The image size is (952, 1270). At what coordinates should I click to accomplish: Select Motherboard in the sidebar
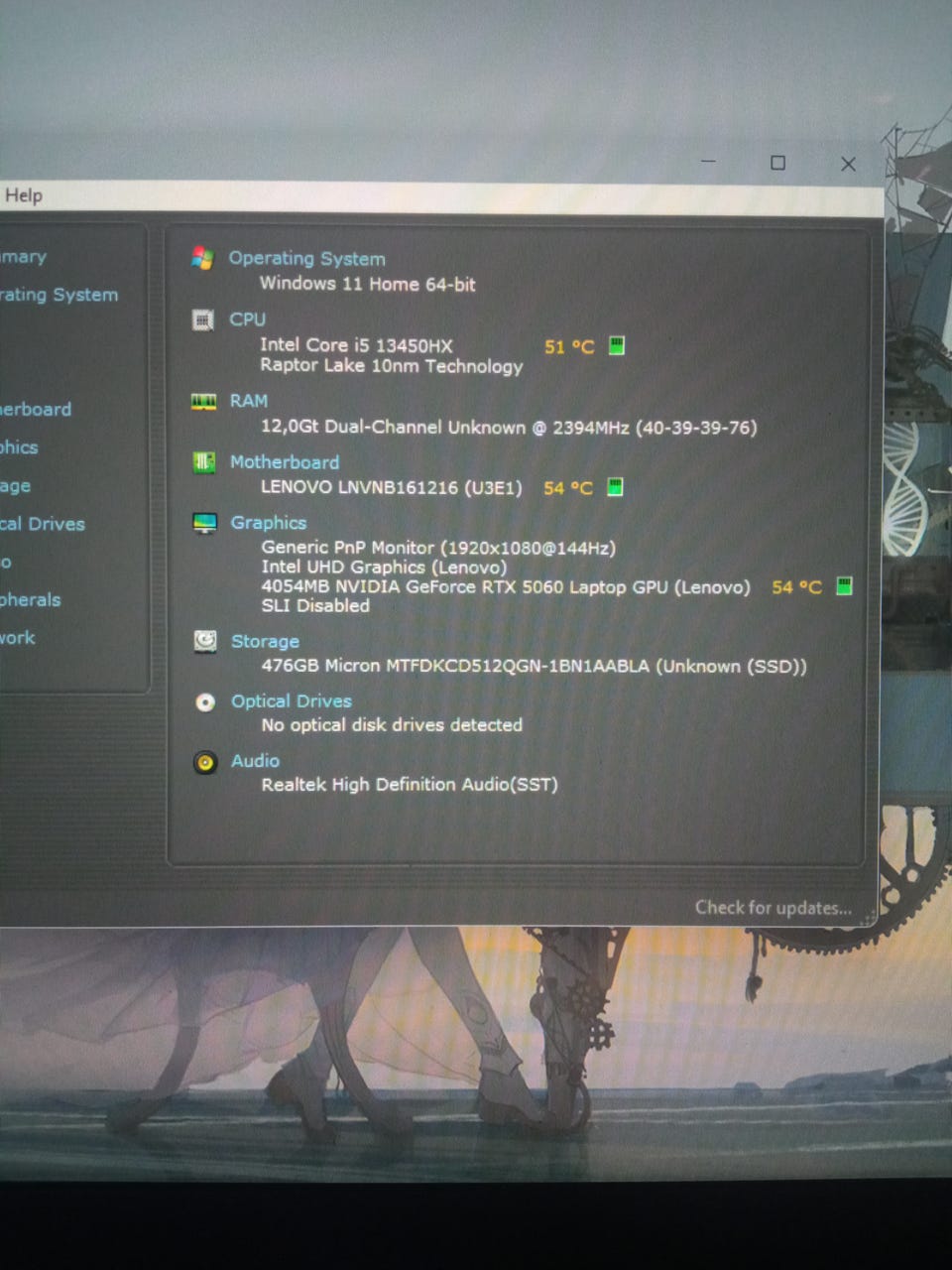36,409
